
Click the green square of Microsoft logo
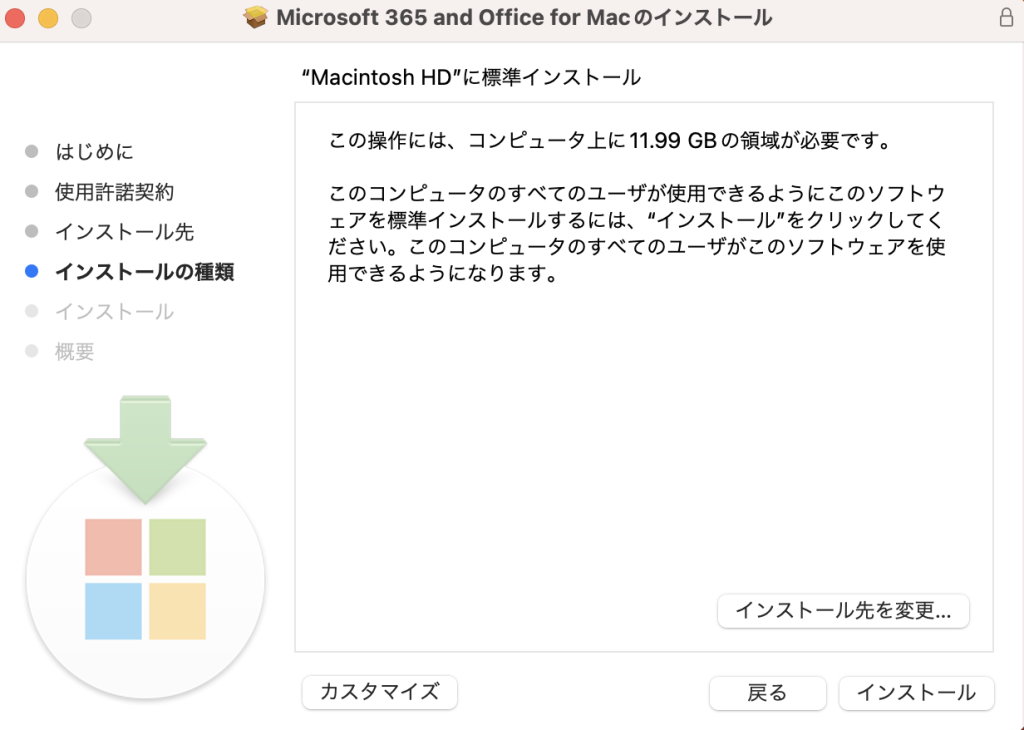[177, 547]
